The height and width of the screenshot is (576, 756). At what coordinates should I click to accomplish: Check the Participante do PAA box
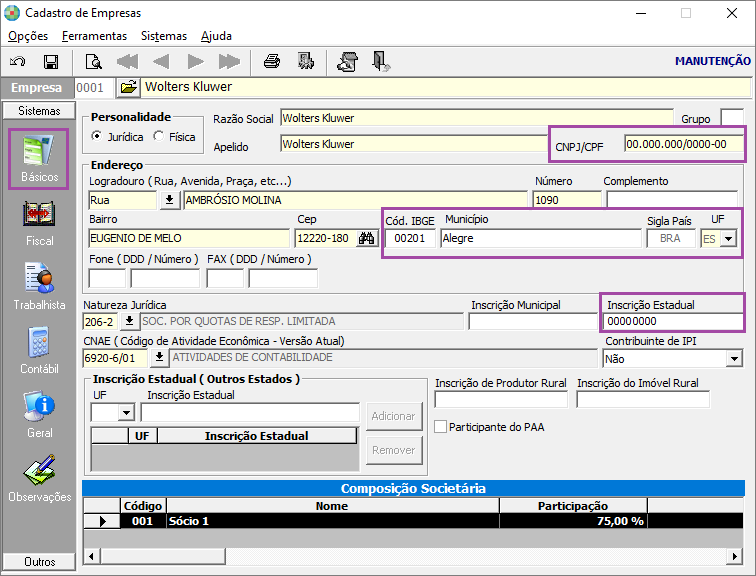pos(440,427)
